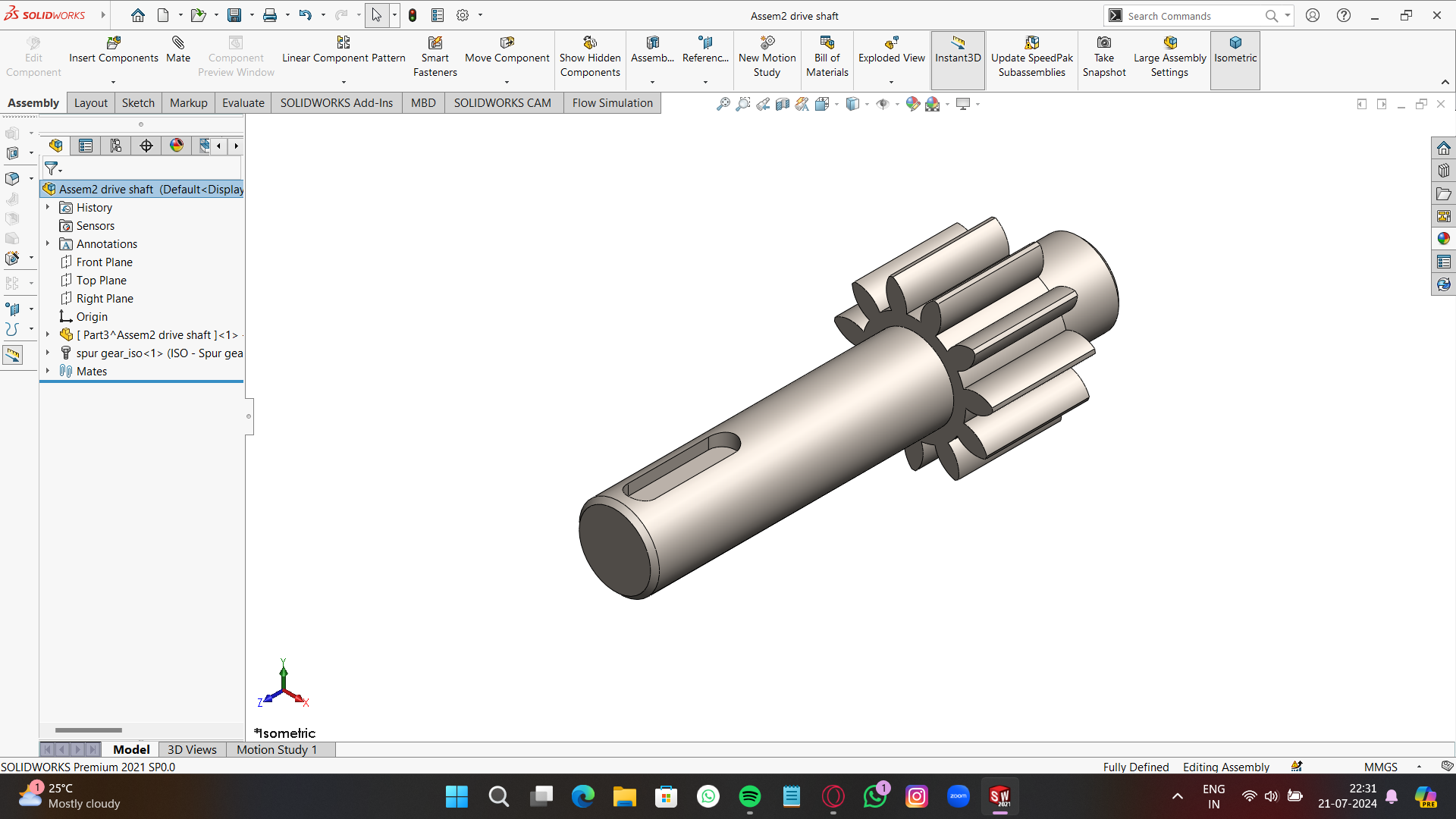The image size is (1456, 819).
Task: Select Top Plane in tree
Action: click(102, 280)
